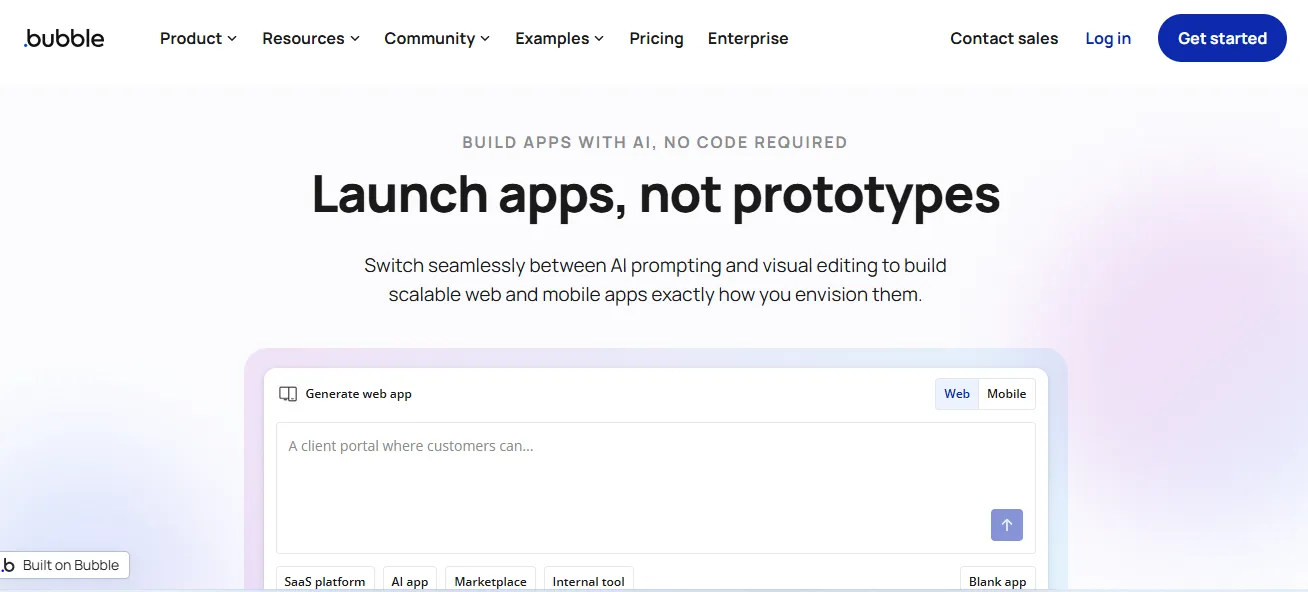Click the 'Launch apps, not prototypes' heading
Screen dimensions: 1308x592
coord(656,194)
